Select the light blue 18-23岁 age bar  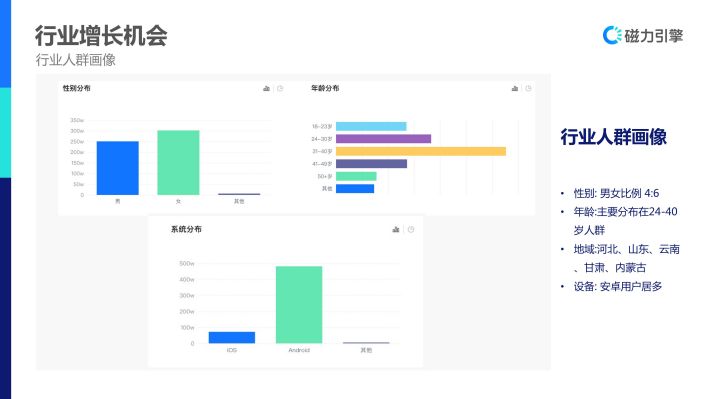click(x=371, y=126)
